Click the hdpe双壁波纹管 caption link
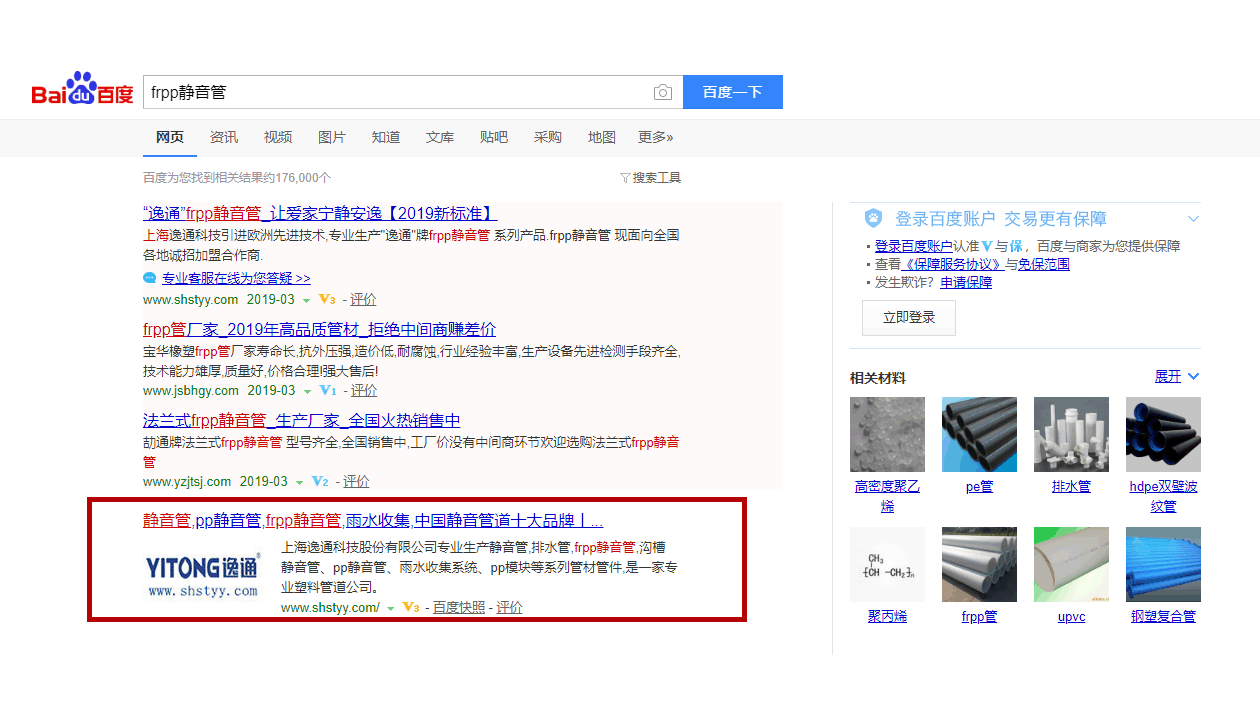The width and height of the screenshot is (1260, 713). (x=1163, y=496)
